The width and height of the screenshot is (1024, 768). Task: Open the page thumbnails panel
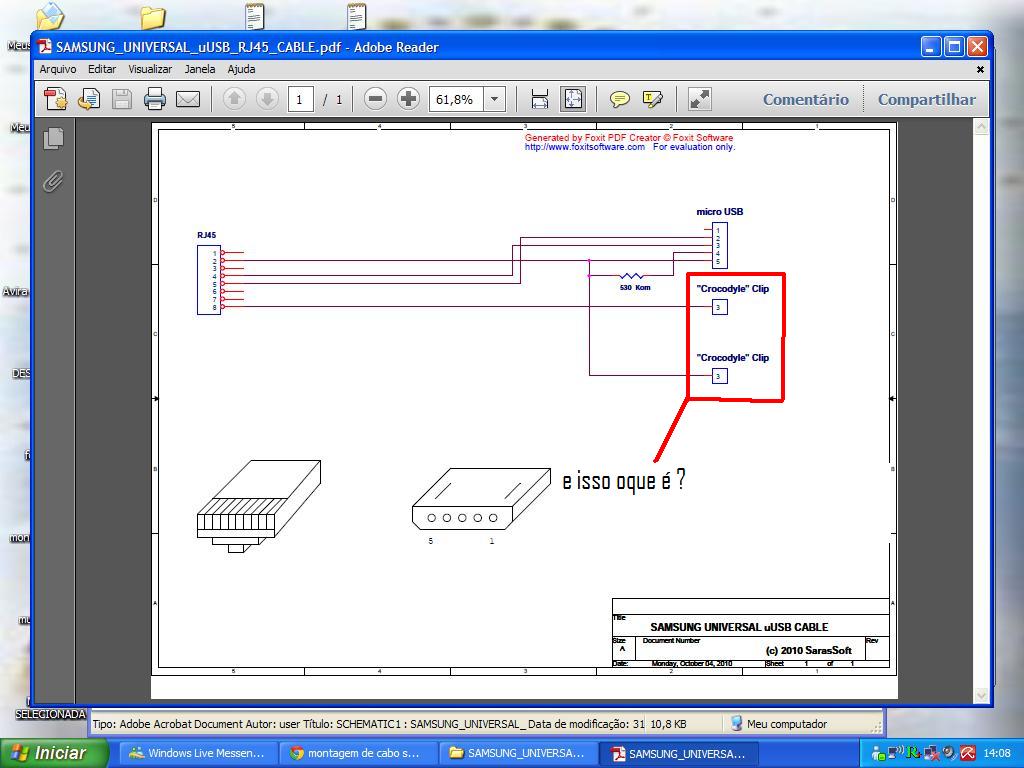point(54,139)
